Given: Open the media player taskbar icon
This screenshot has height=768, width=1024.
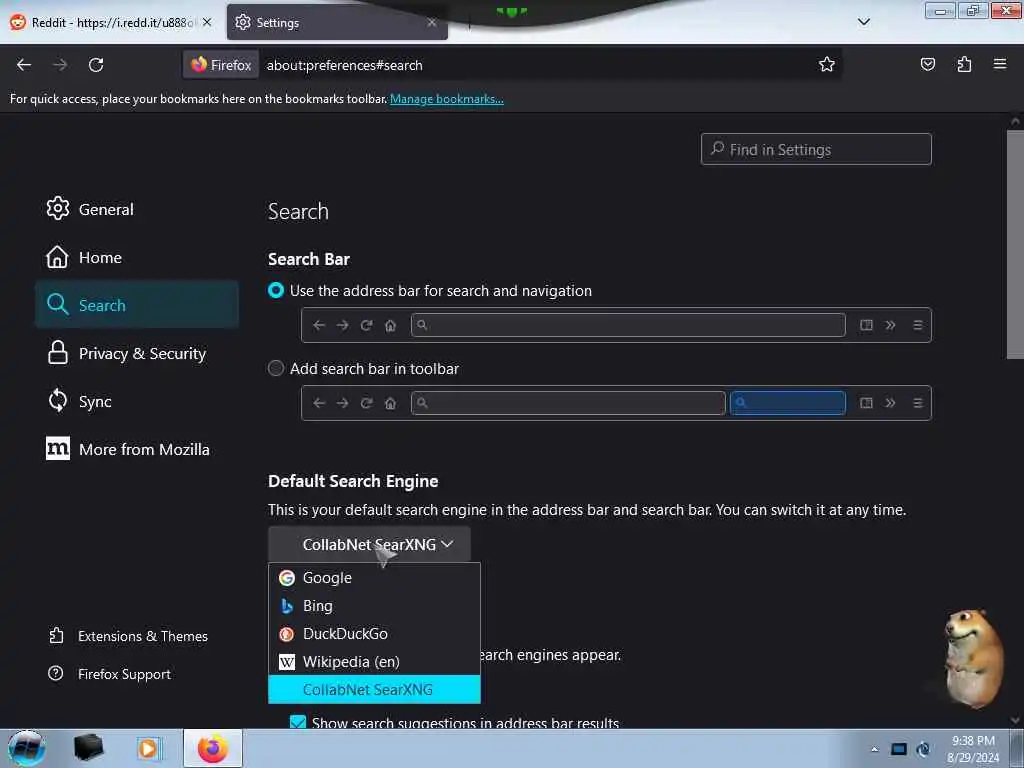Looking at the screenshot, I should pyautogui.click(x=148, y=748).
